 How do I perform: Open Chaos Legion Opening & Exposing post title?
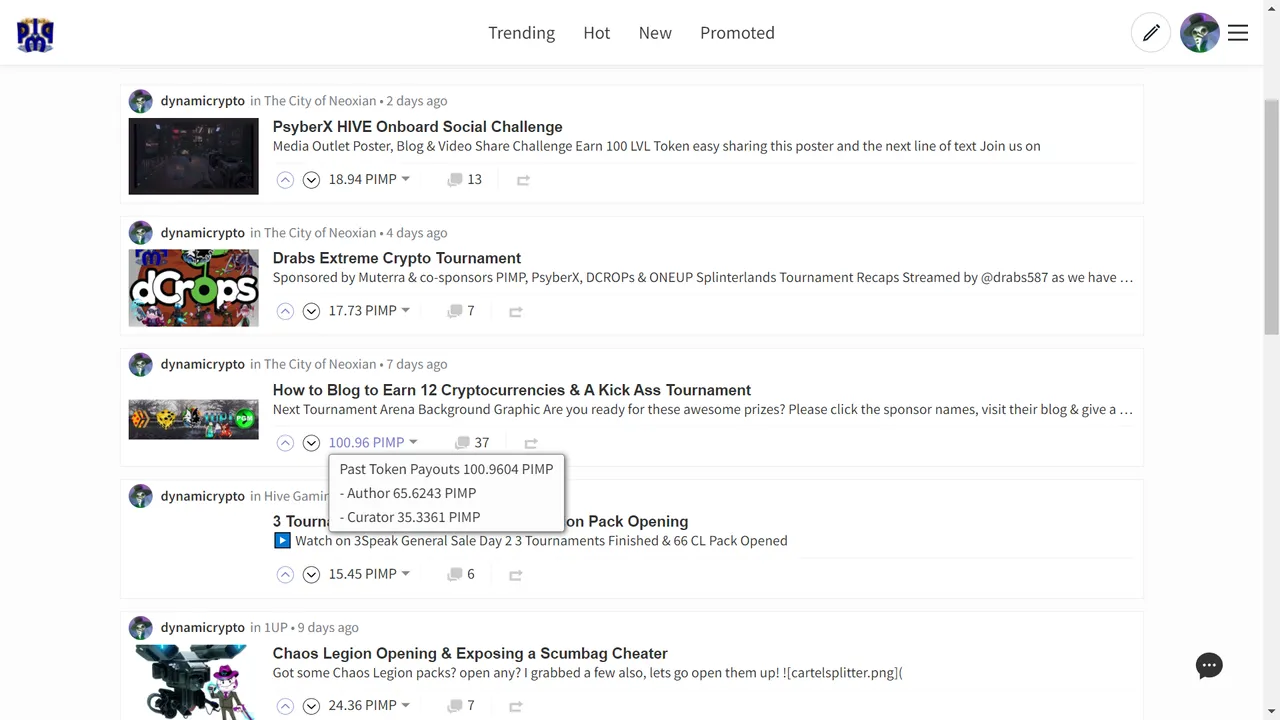point(470,653)
